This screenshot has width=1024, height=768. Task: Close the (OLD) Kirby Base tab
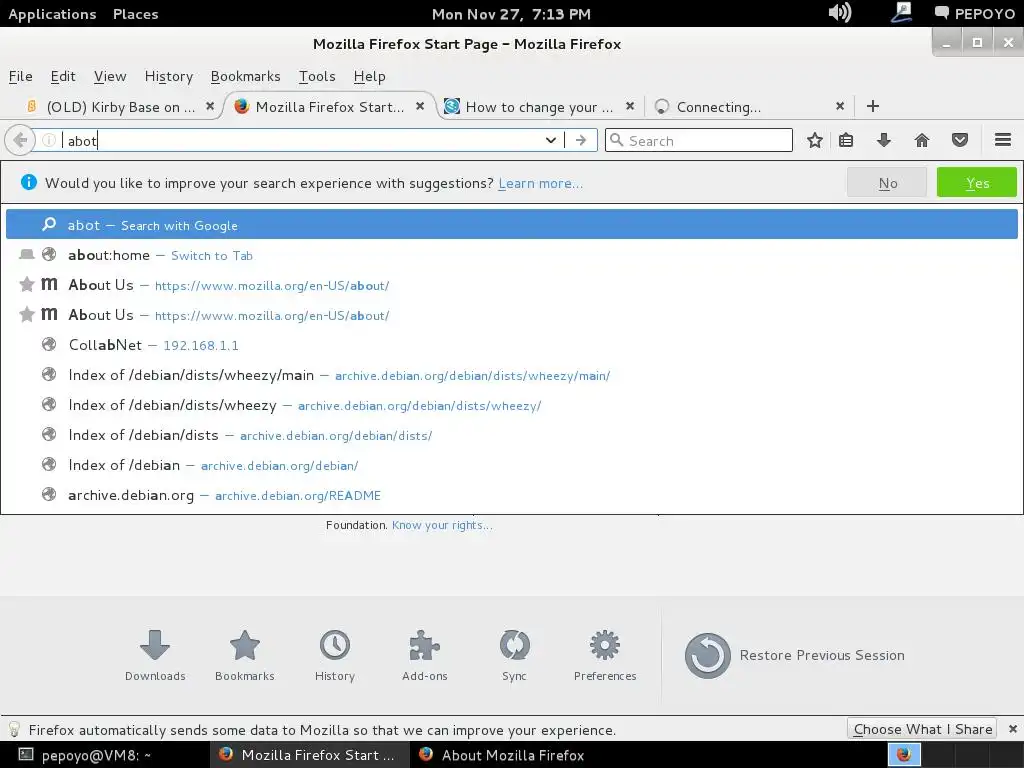210,106
